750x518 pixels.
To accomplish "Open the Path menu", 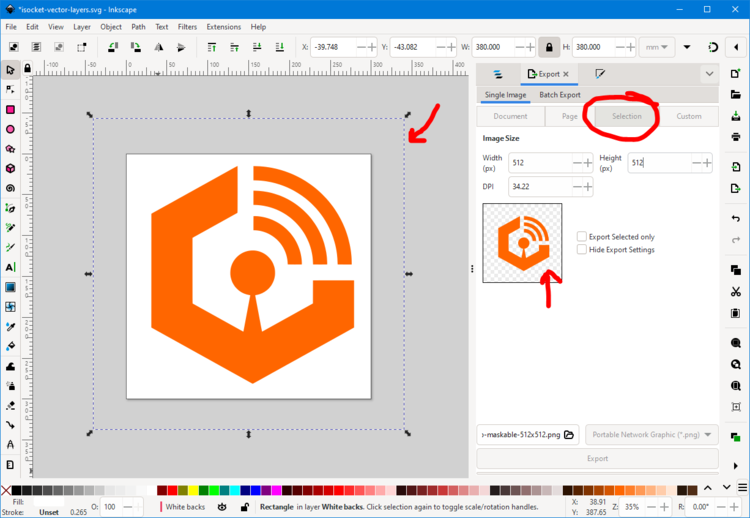I will pyautogui.click(x=138, y=27).
